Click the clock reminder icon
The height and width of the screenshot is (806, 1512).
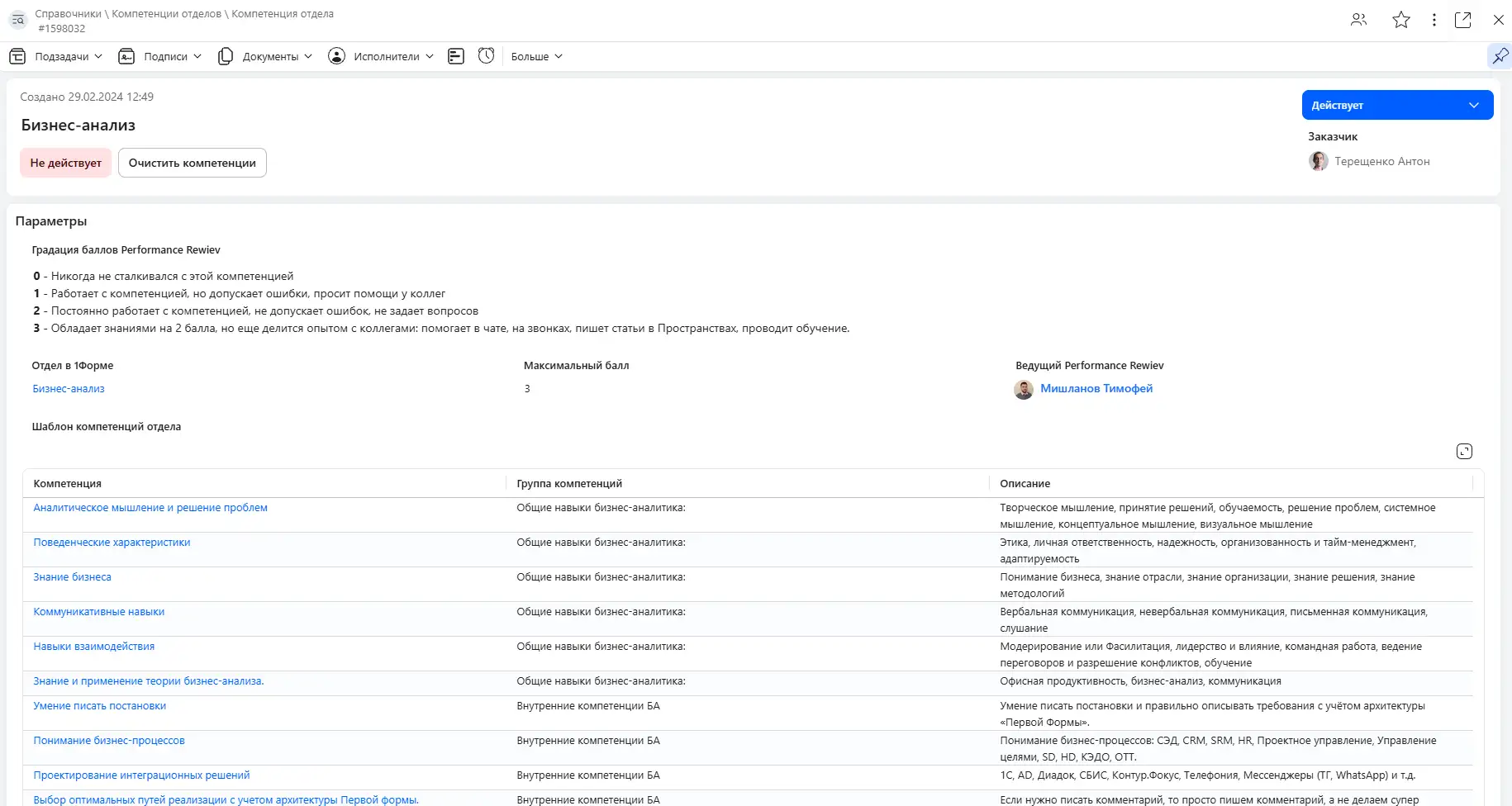pyautogui.click(x=487, y=55)
